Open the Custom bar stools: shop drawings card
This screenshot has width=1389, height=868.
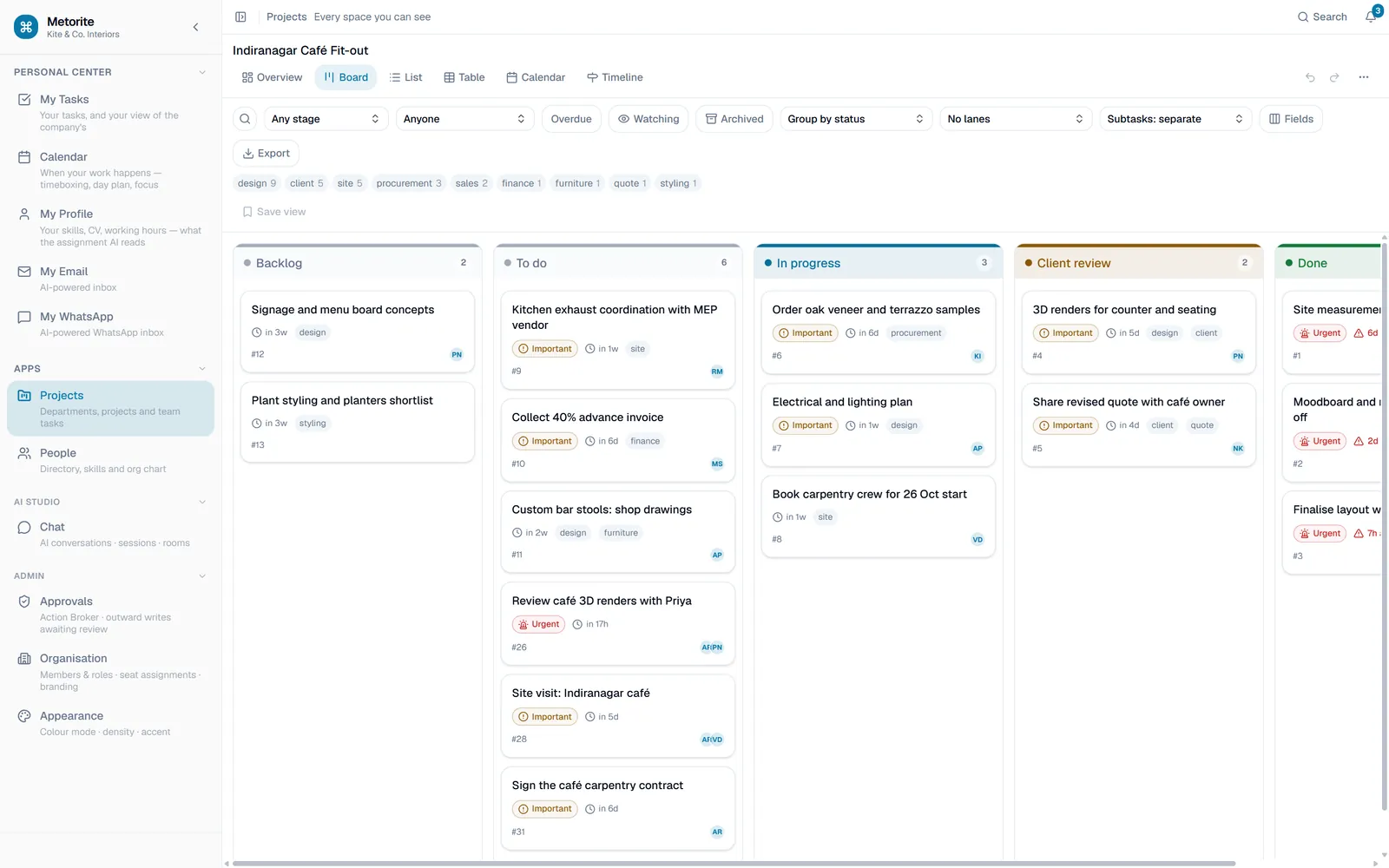pyautogui.click(x=618, y=532)
